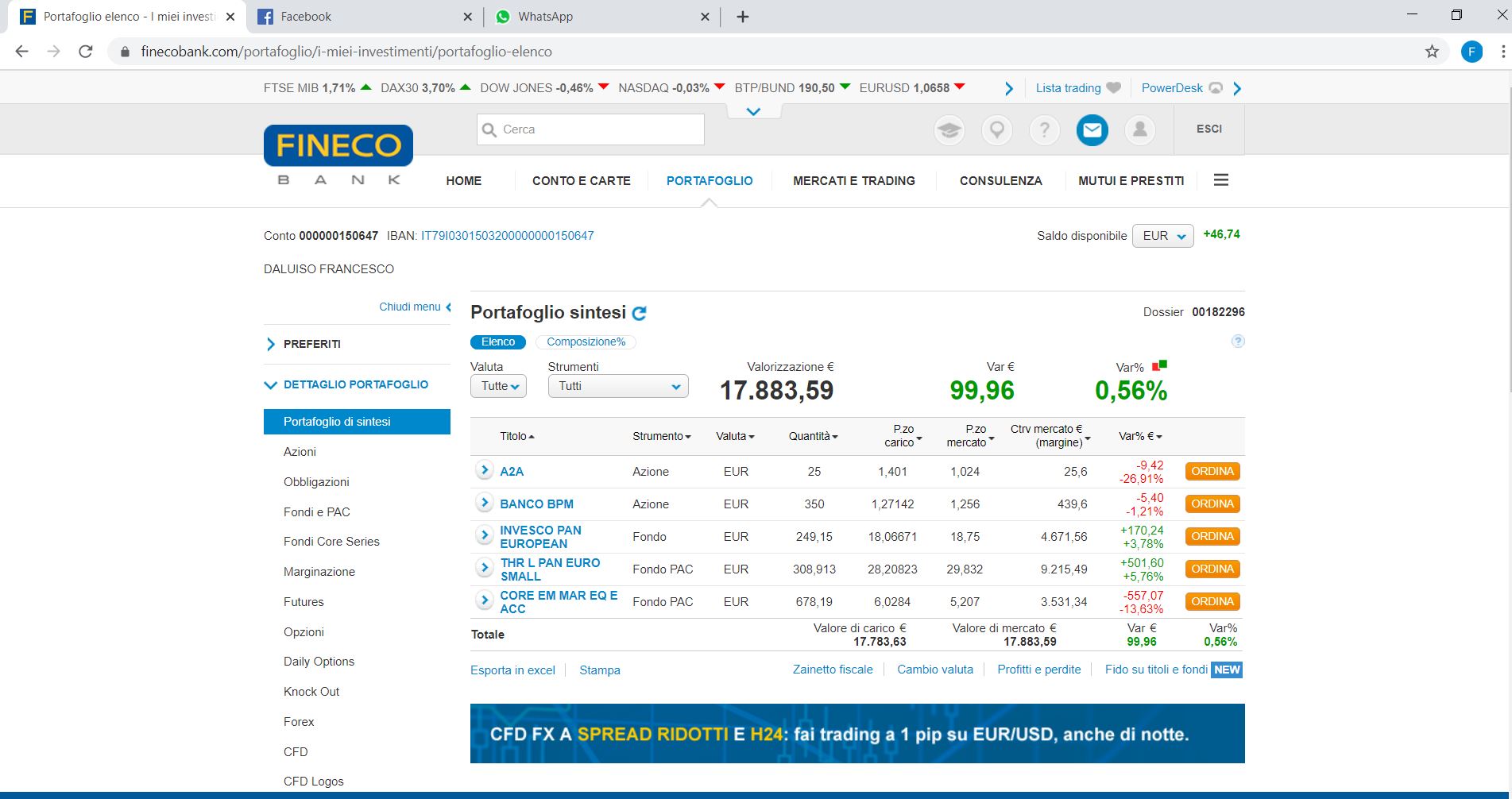1512x799 pixels.
Task: Open the hamburger menu icon in navigation
Action: pyautogui.click(x=1220, y=180)
